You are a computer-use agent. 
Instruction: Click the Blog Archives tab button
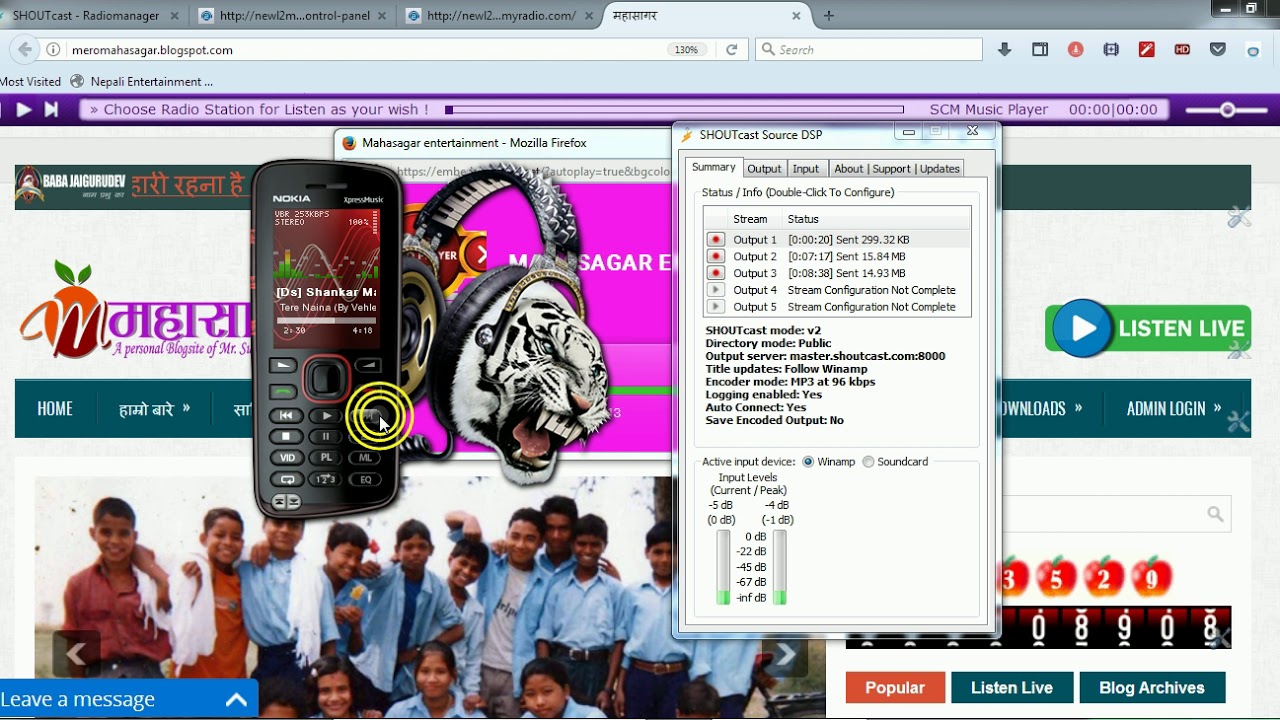pos(1152,687)
